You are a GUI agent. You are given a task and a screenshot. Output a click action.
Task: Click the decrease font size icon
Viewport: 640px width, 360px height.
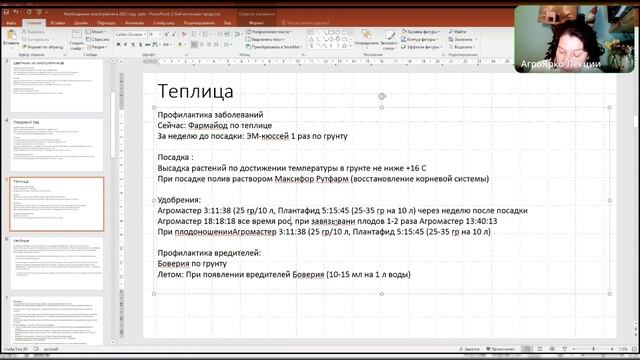click(174, 34)
